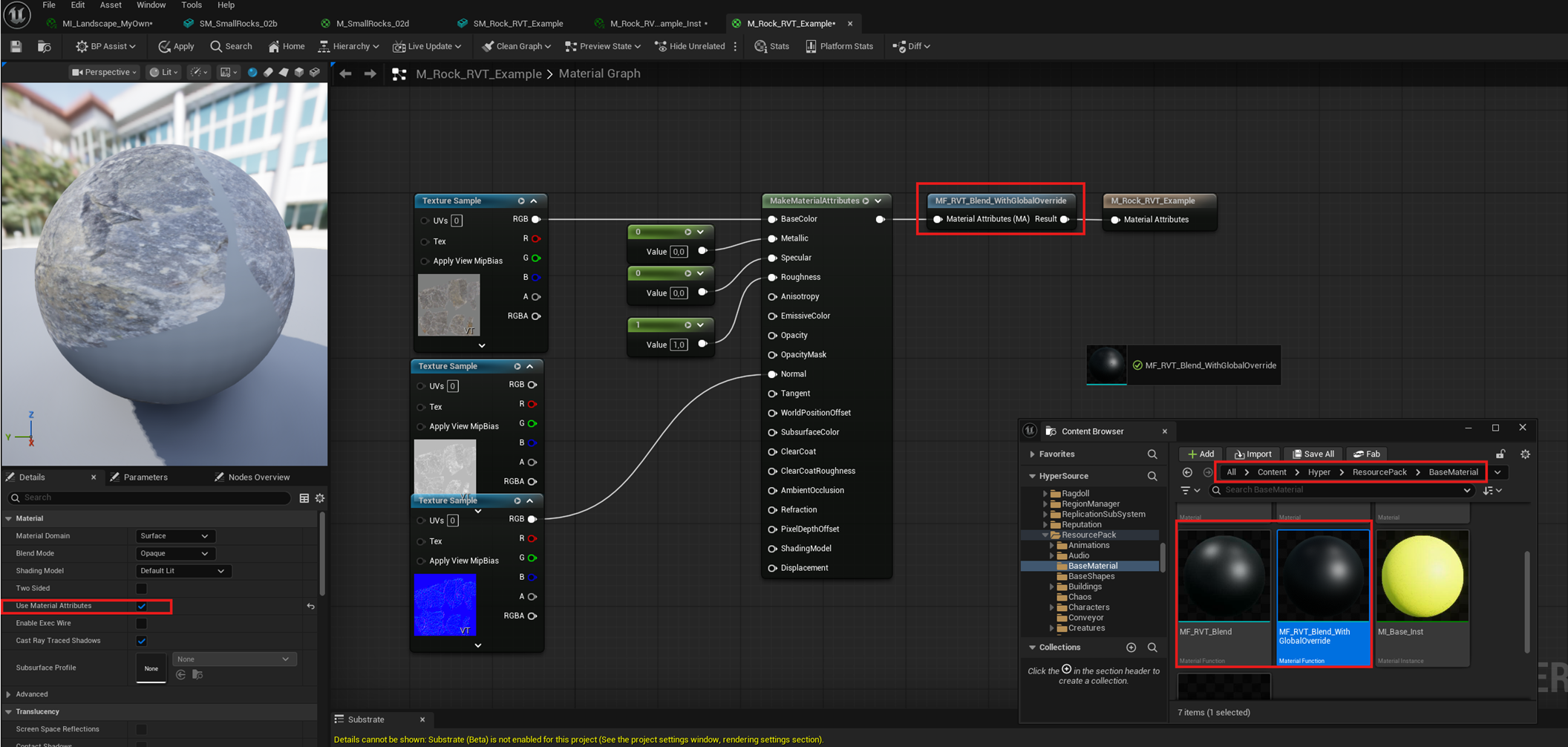Open the Preview State dropdown
The width and height of the screenshot is (1568, 747).
(603, 46)
